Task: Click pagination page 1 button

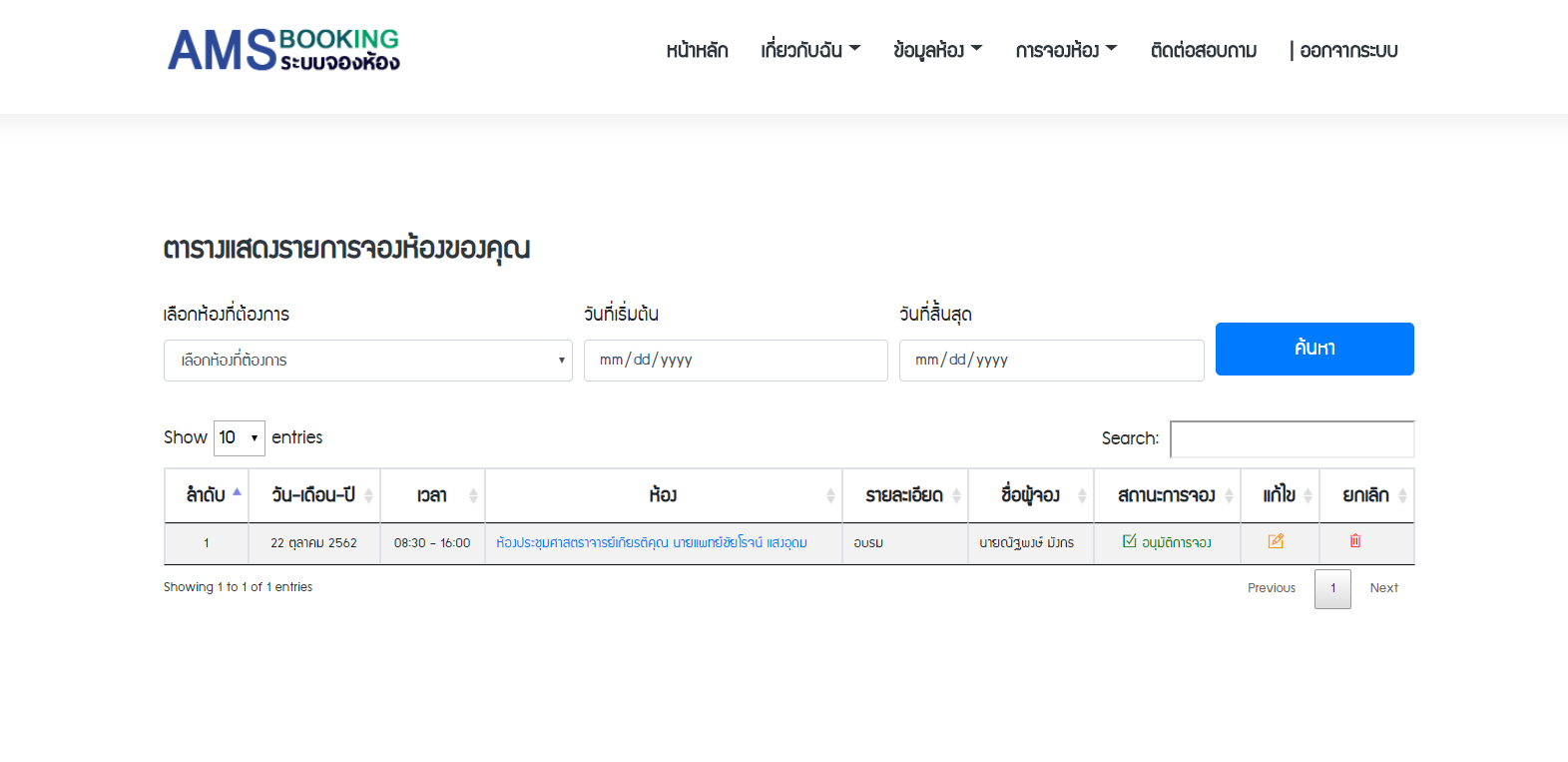Action: point(1332,589)
